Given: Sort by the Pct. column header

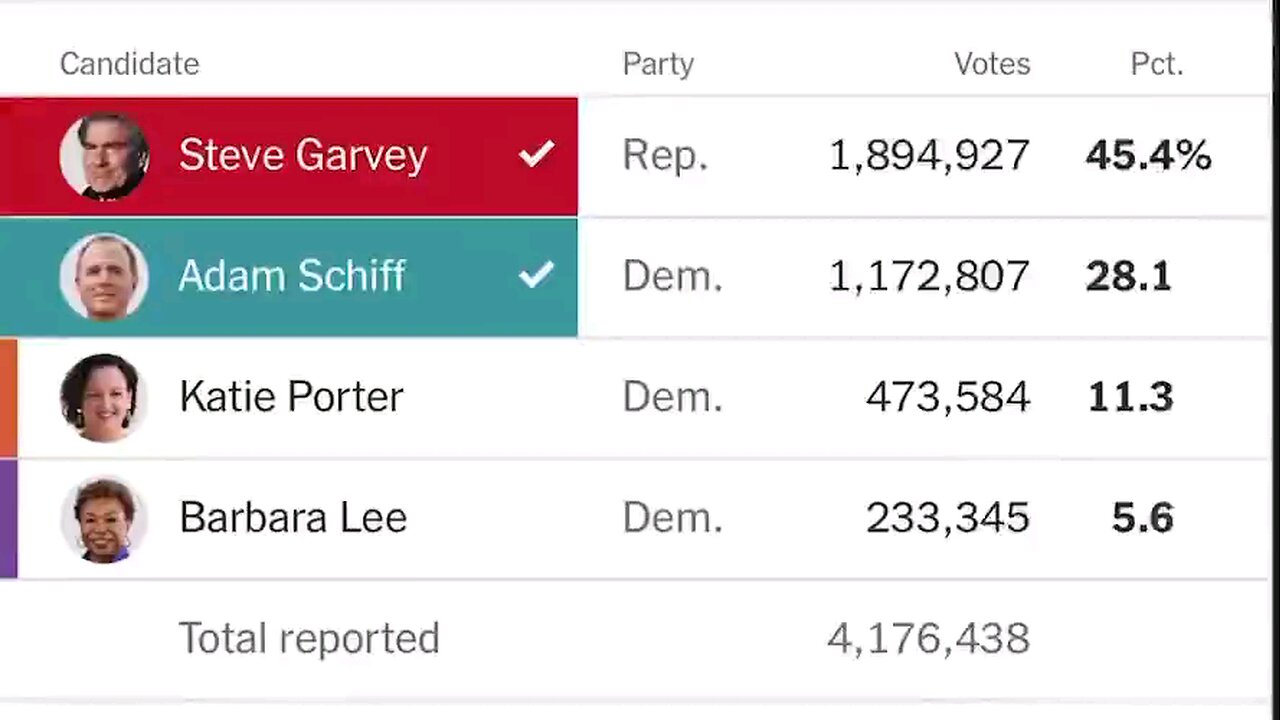Looking at the screenshot, I should click(1157, 64).
